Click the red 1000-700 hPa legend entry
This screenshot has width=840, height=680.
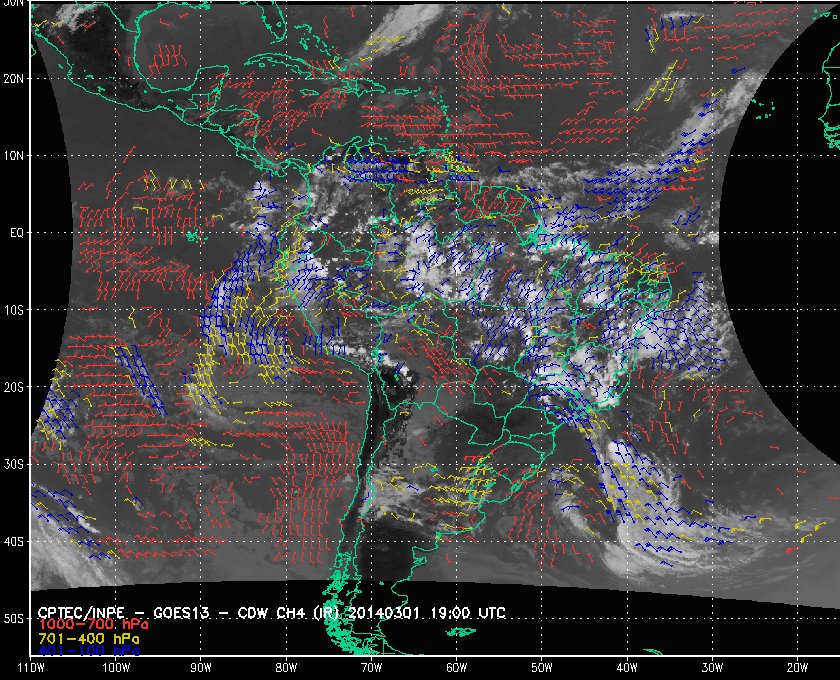(x=93, y=625)
